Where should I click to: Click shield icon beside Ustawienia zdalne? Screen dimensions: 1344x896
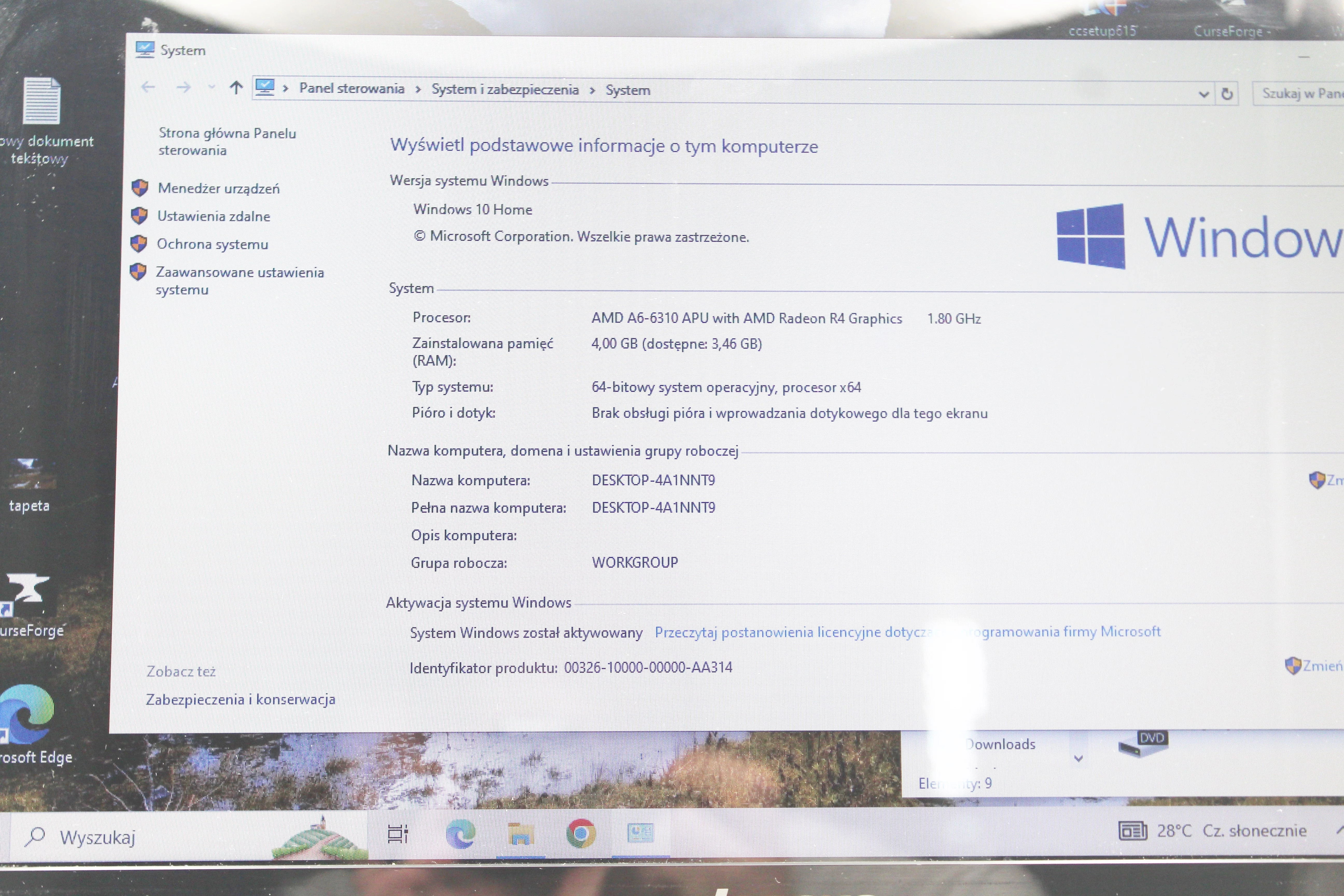pyautogui.click(x=139, y=215)
